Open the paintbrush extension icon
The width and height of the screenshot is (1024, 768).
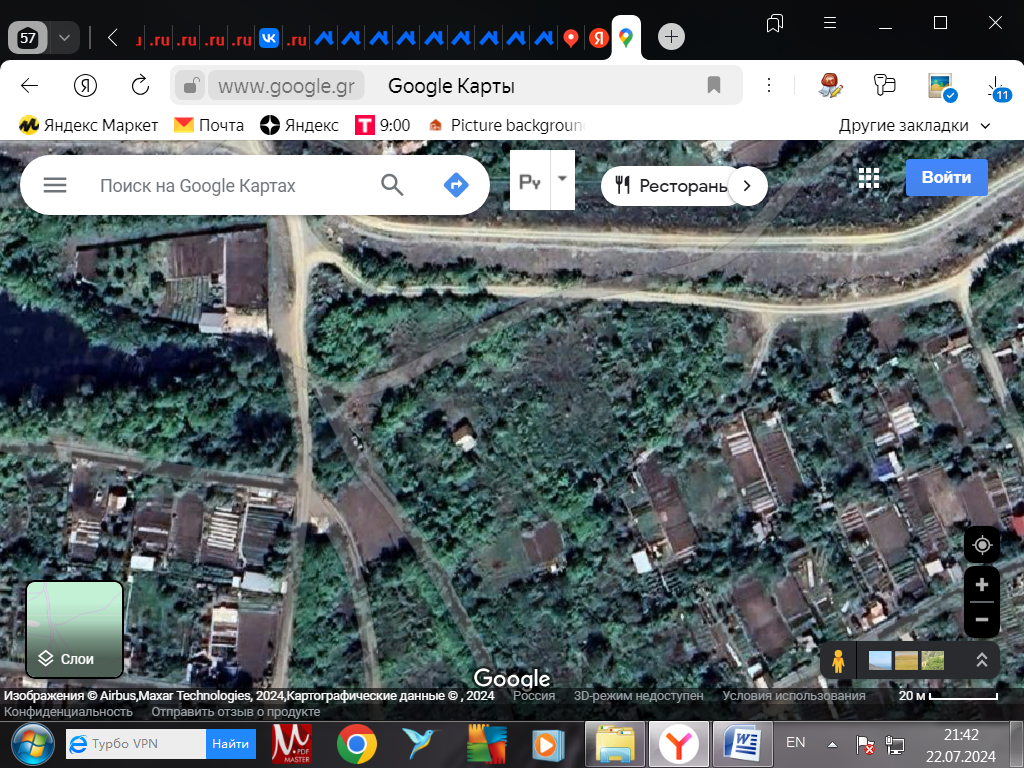click(x=830, y=86)
